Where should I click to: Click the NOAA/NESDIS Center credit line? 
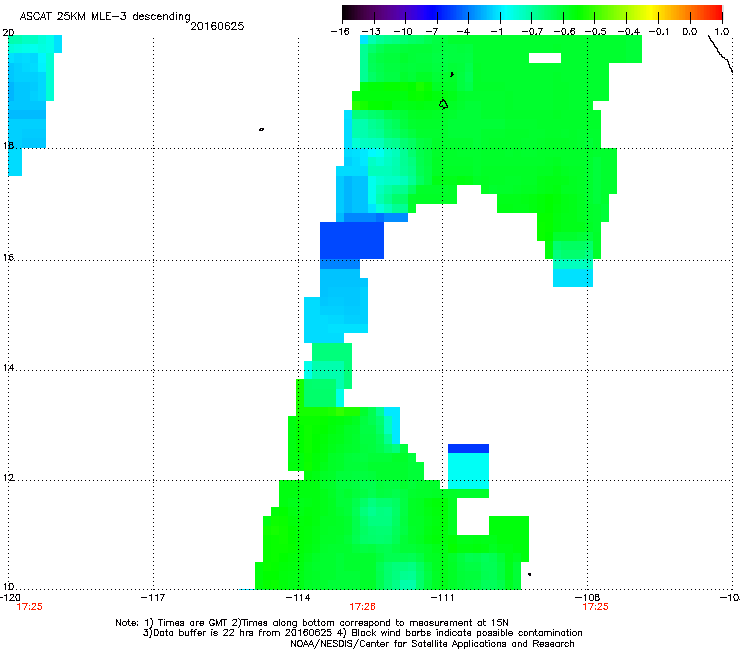tap(432, 644)
